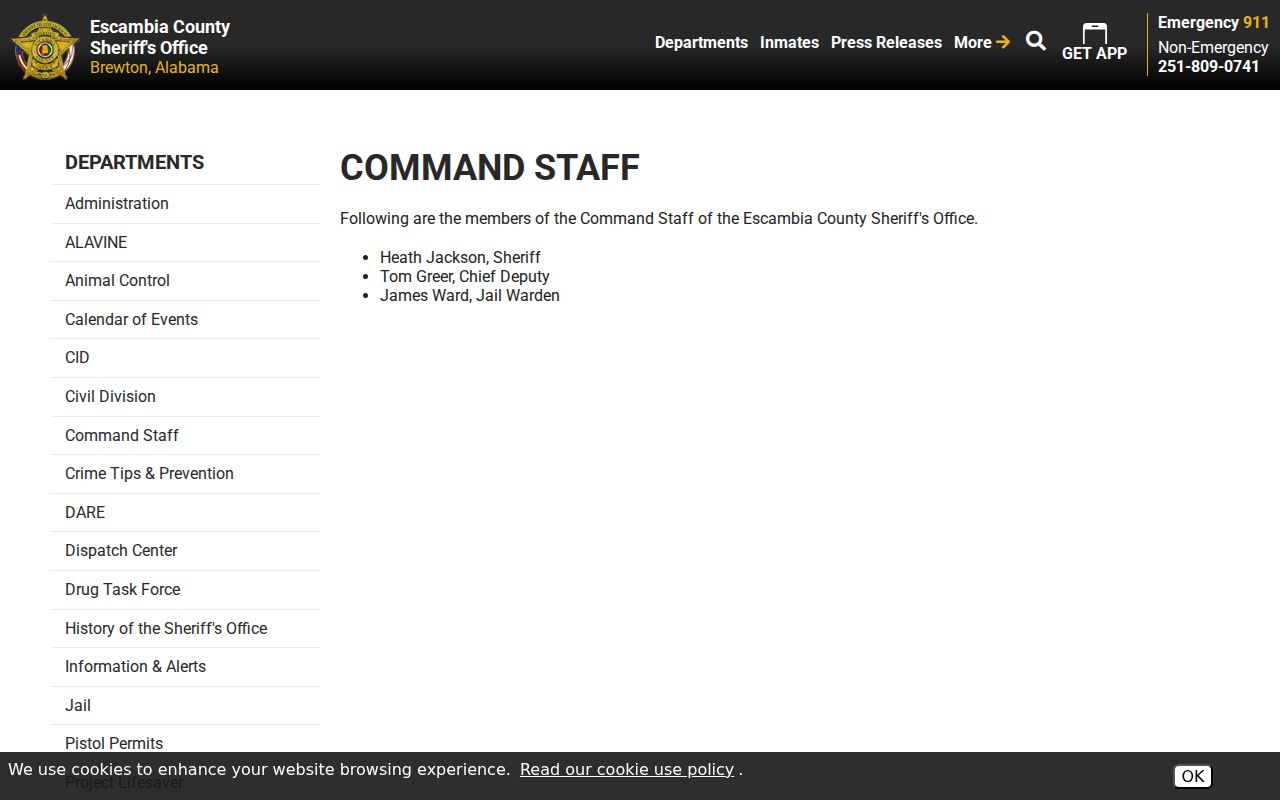Click the DEPARTMENTS sidebar heading

tap(134, 162)
